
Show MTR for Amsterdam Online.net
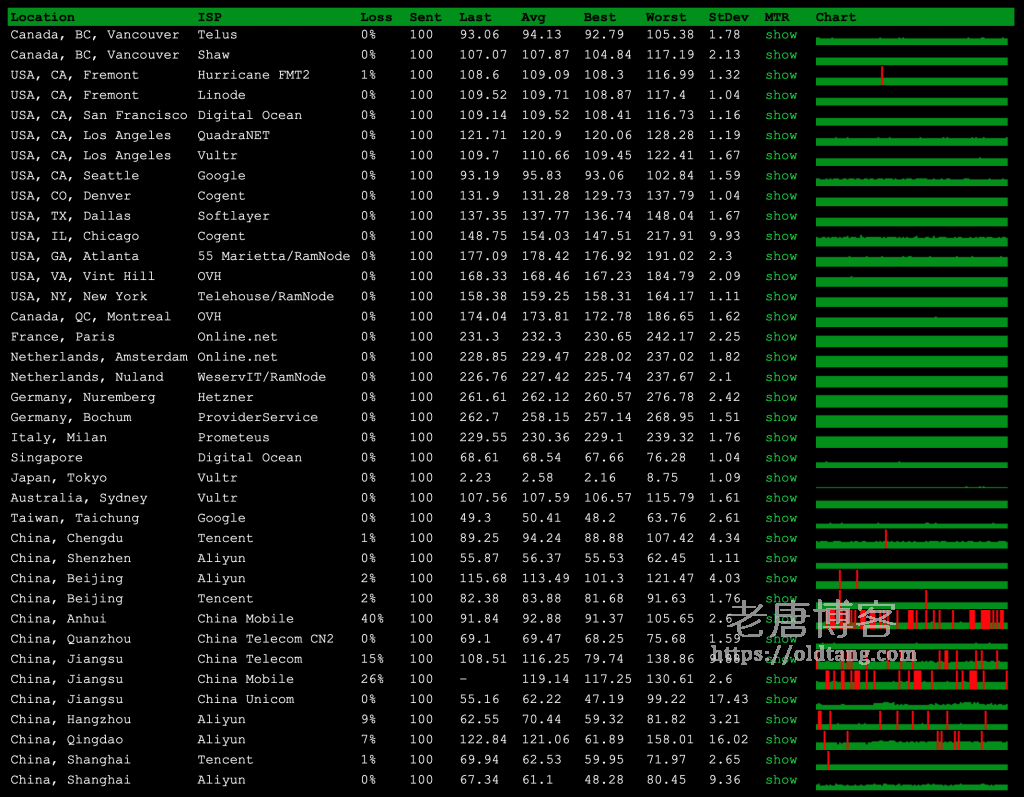[x=781, y=357]
